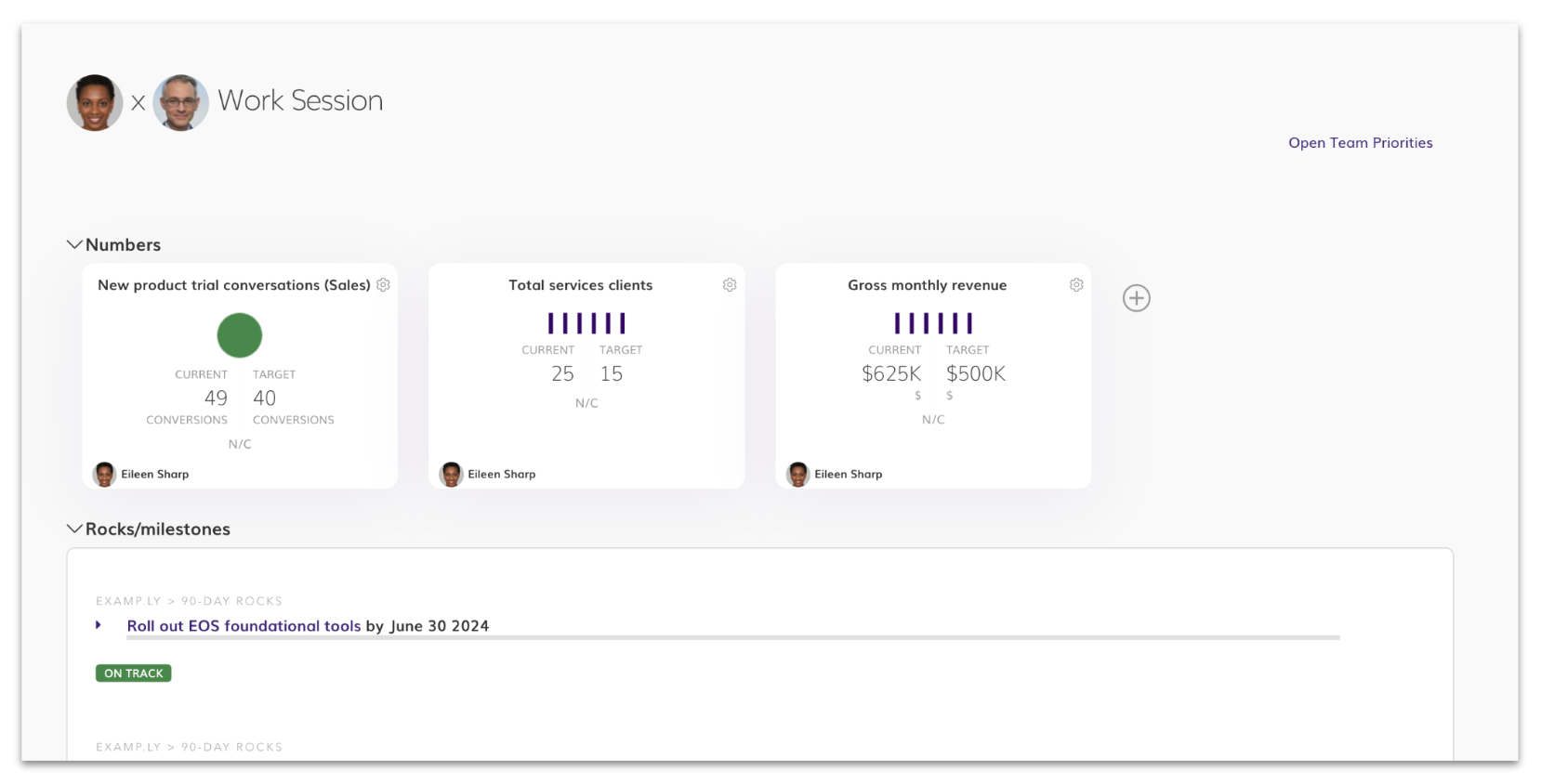The image size is (1541, 784).
Task: Open Team Priorities link
Action: coord(1360,143)
